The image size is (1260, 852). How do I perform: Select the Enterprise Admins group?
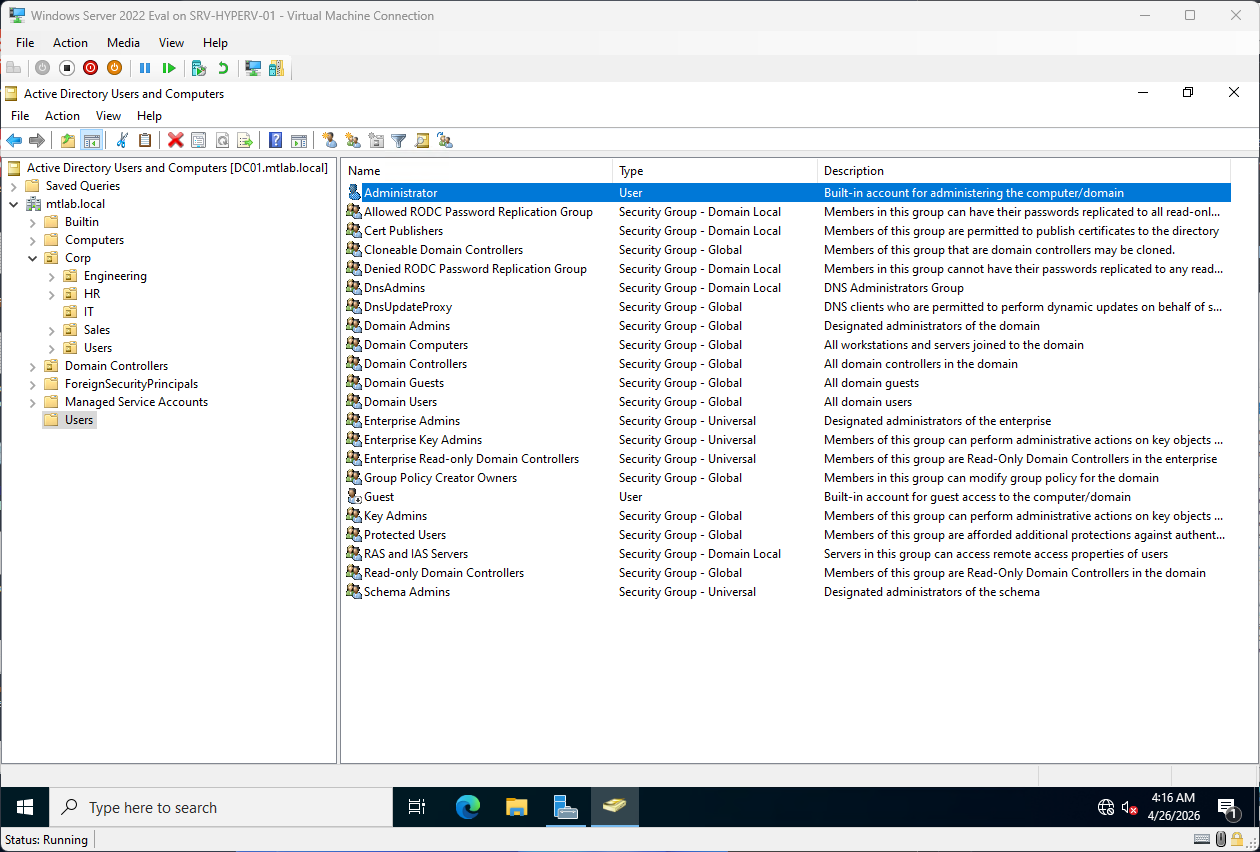click(x=788, y=421)
